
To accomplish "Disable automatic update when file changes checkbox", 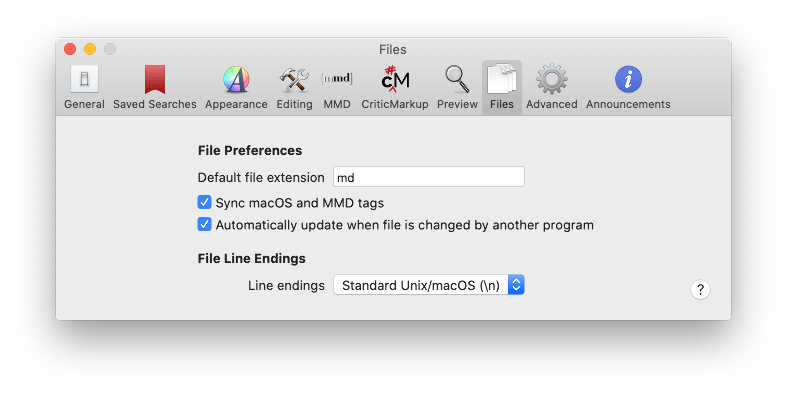I will 204,224.
